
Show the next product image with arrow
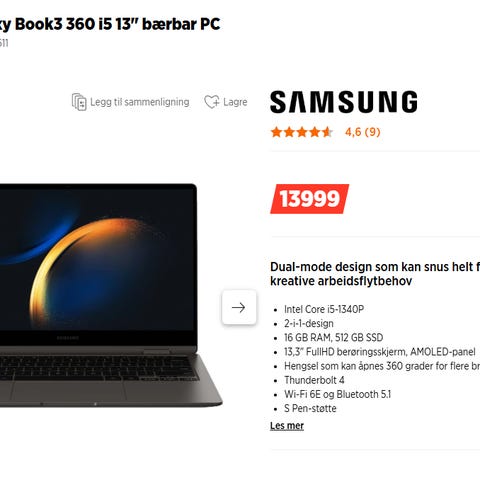point(239,307)
